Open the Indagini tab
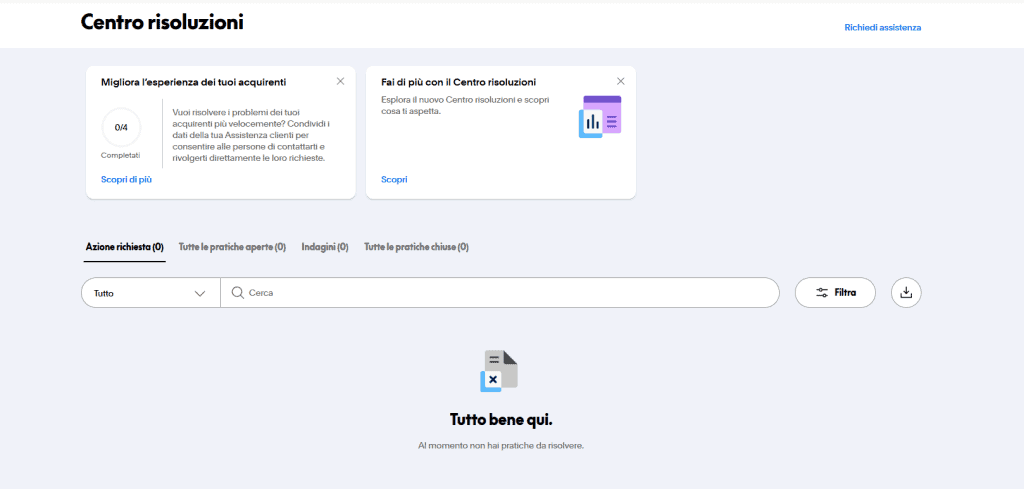1024x489 pixels. click(x=324, y=247)
